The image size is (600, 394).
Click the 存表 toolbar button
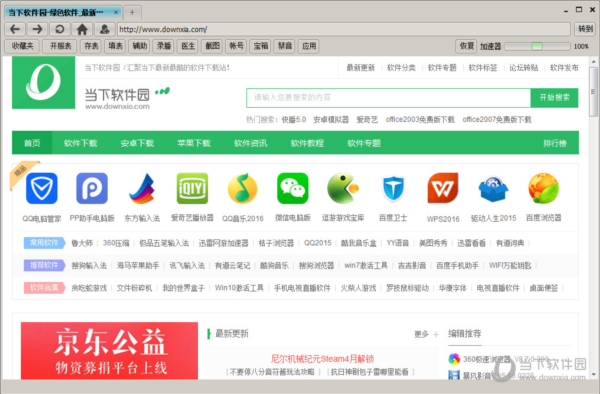(91, 46)
